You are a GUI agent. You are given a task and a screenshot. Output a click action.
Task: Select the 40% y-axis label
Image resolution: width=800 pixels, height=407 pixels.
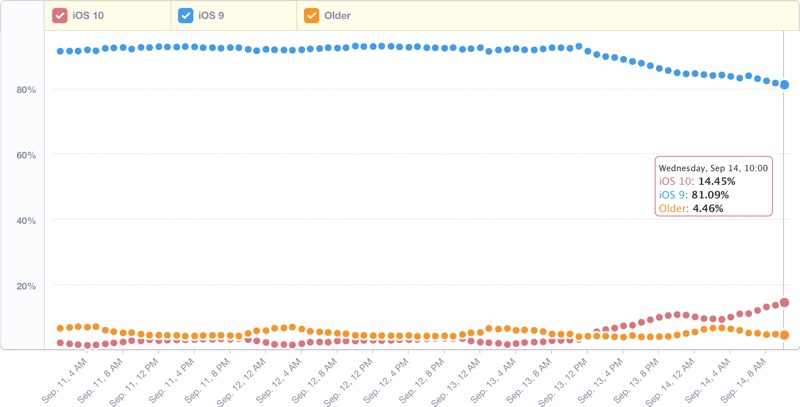[26, 221]
